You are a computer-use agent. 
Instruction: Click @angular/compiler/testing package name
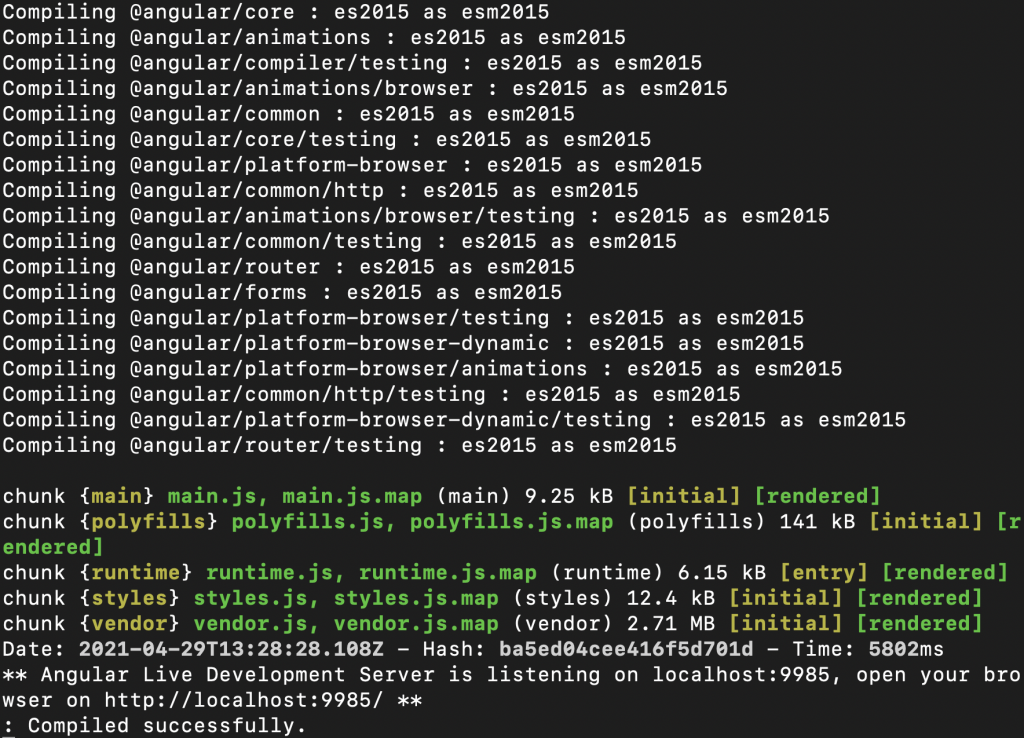[288, 63]
